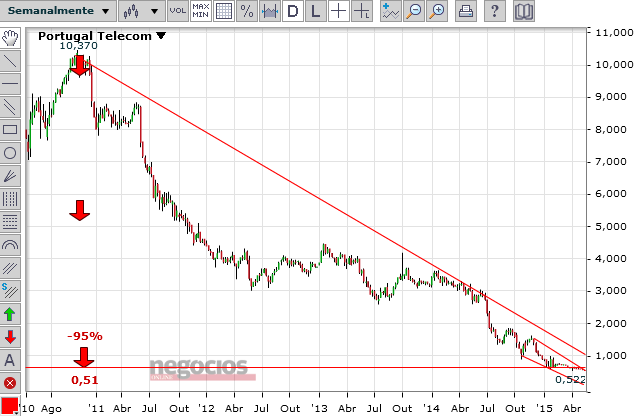
Task: Select the S parallel lines tool
Action: [10, 291]
